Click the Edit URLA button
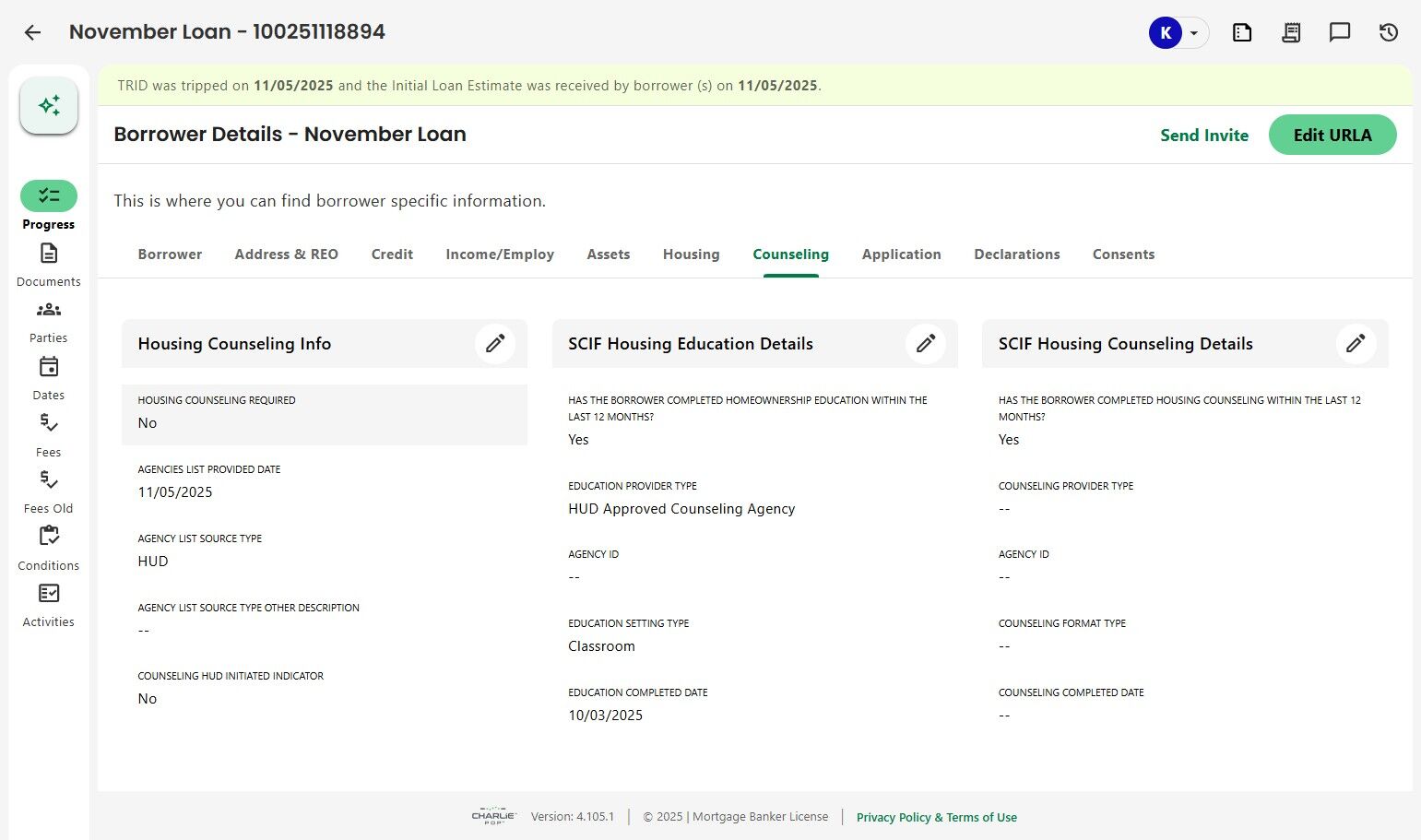Image resolution: width=1421 pixels, height=840 pixels. (1332, 135)
